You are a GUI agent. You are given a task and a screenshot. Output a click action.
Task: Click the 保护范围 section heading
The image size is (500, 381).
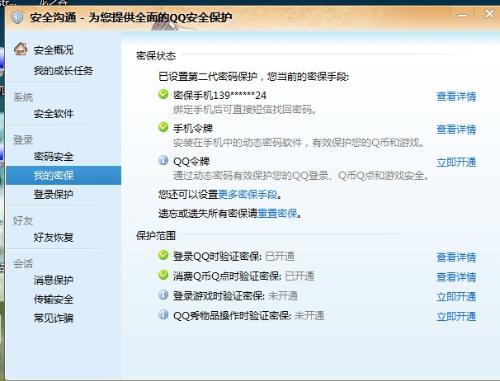click(x=156, y=236)
